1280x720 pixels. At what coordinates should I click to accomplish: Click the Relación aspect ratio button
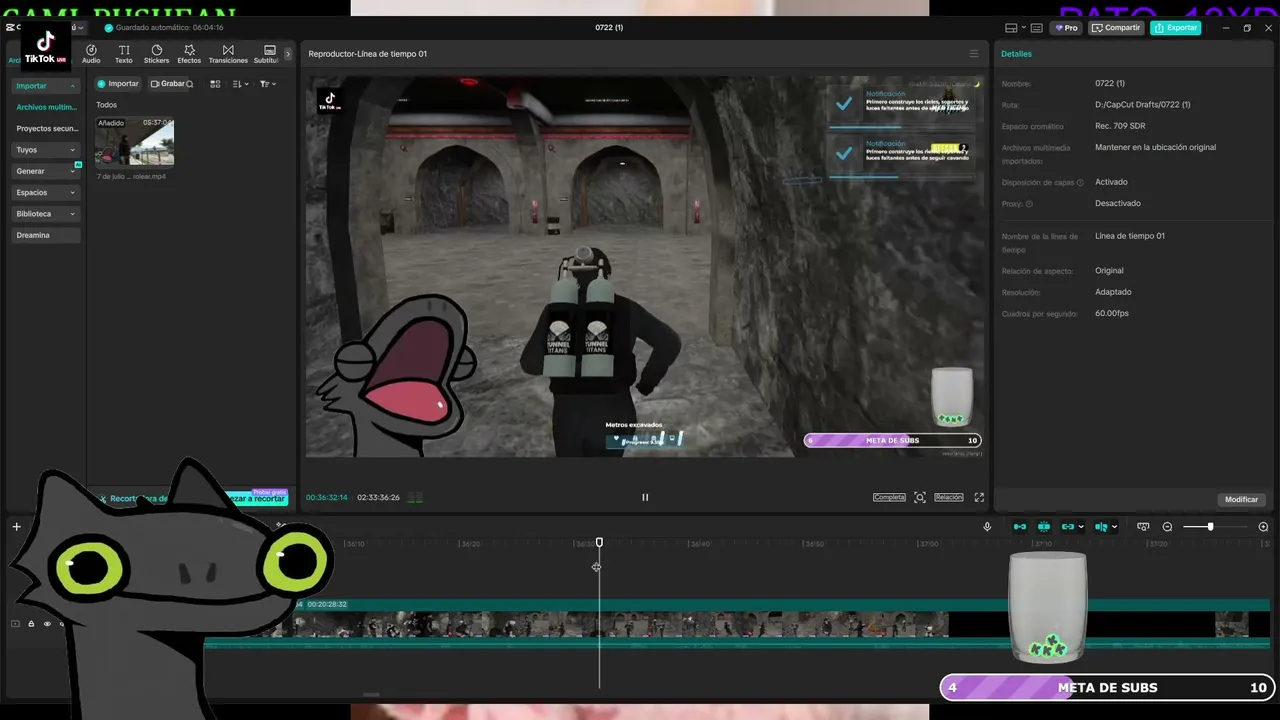pyautogui.click(x=949, y=497)
